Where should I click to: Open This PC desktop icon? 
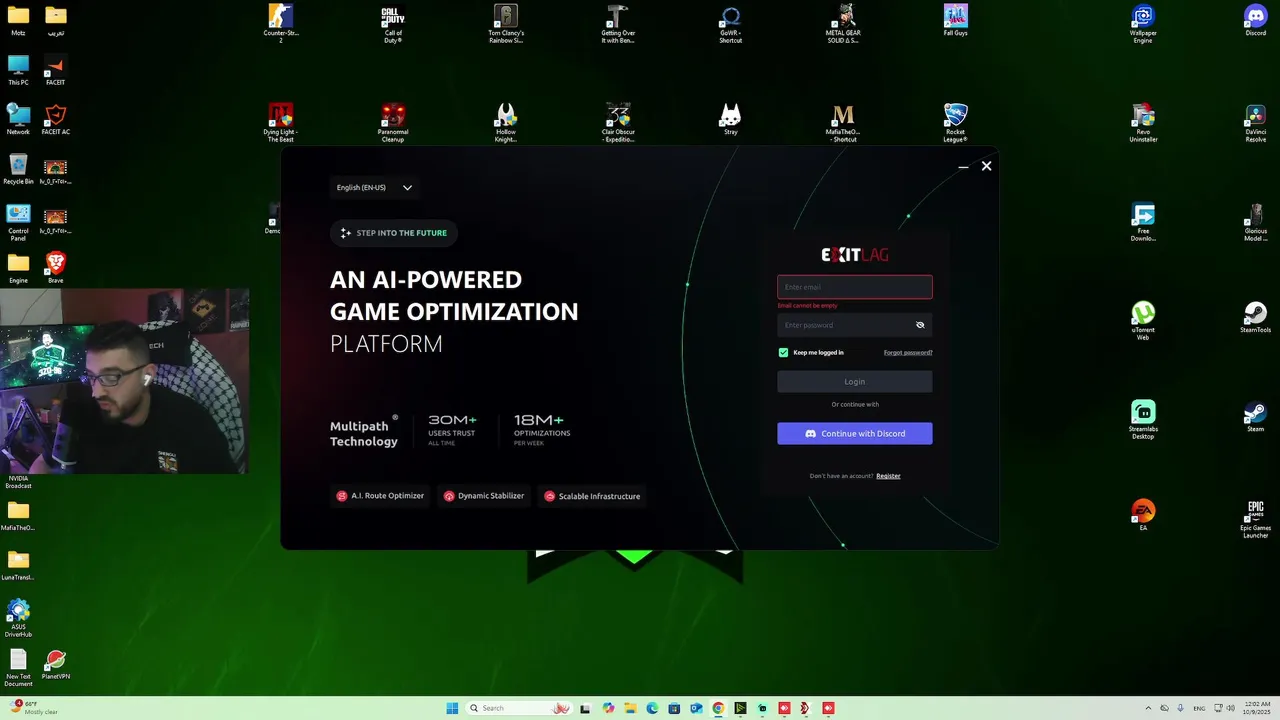(x=18, y=70)
